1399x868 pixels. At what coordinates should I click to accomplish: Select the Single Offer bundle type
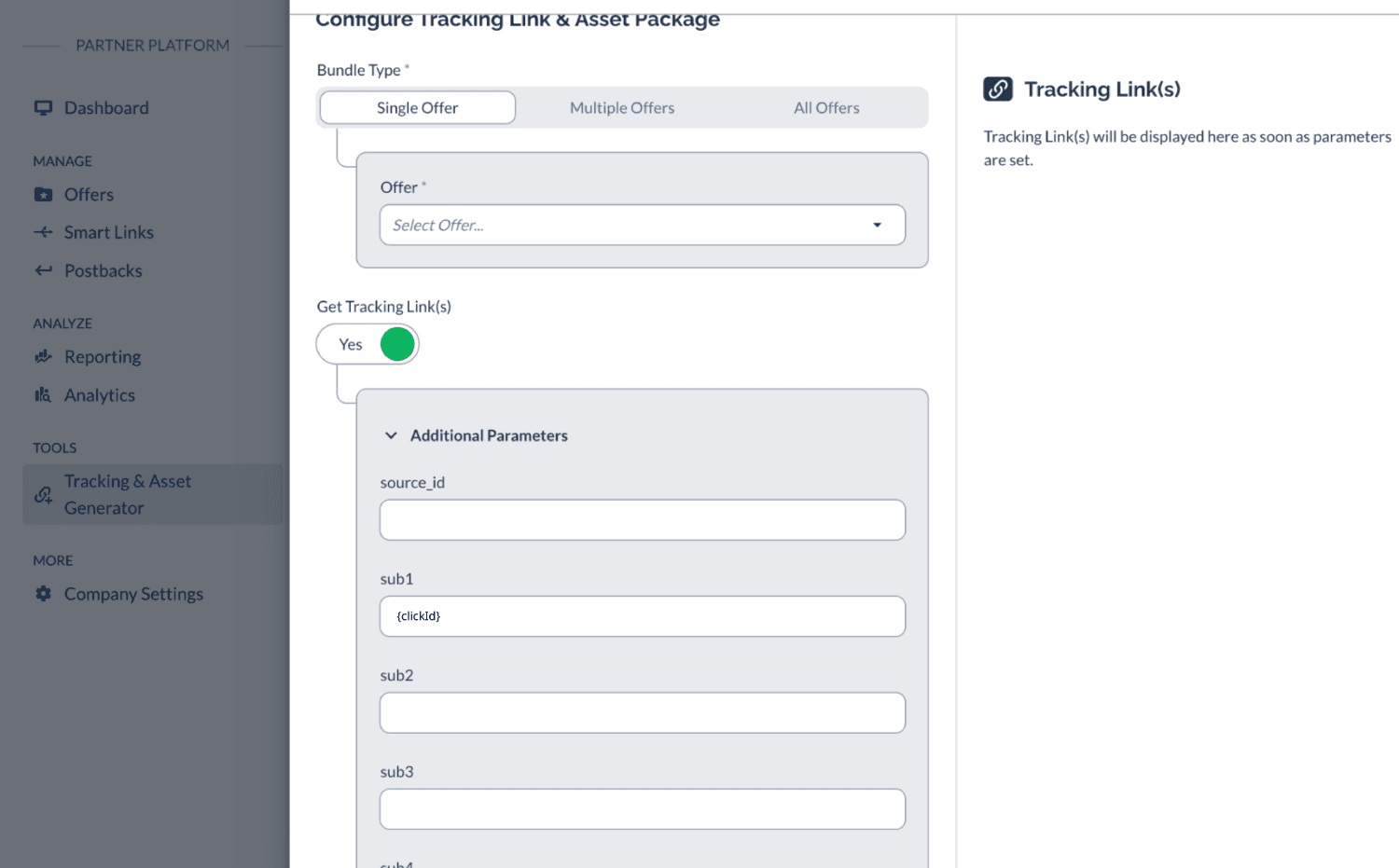coord(418,108)
